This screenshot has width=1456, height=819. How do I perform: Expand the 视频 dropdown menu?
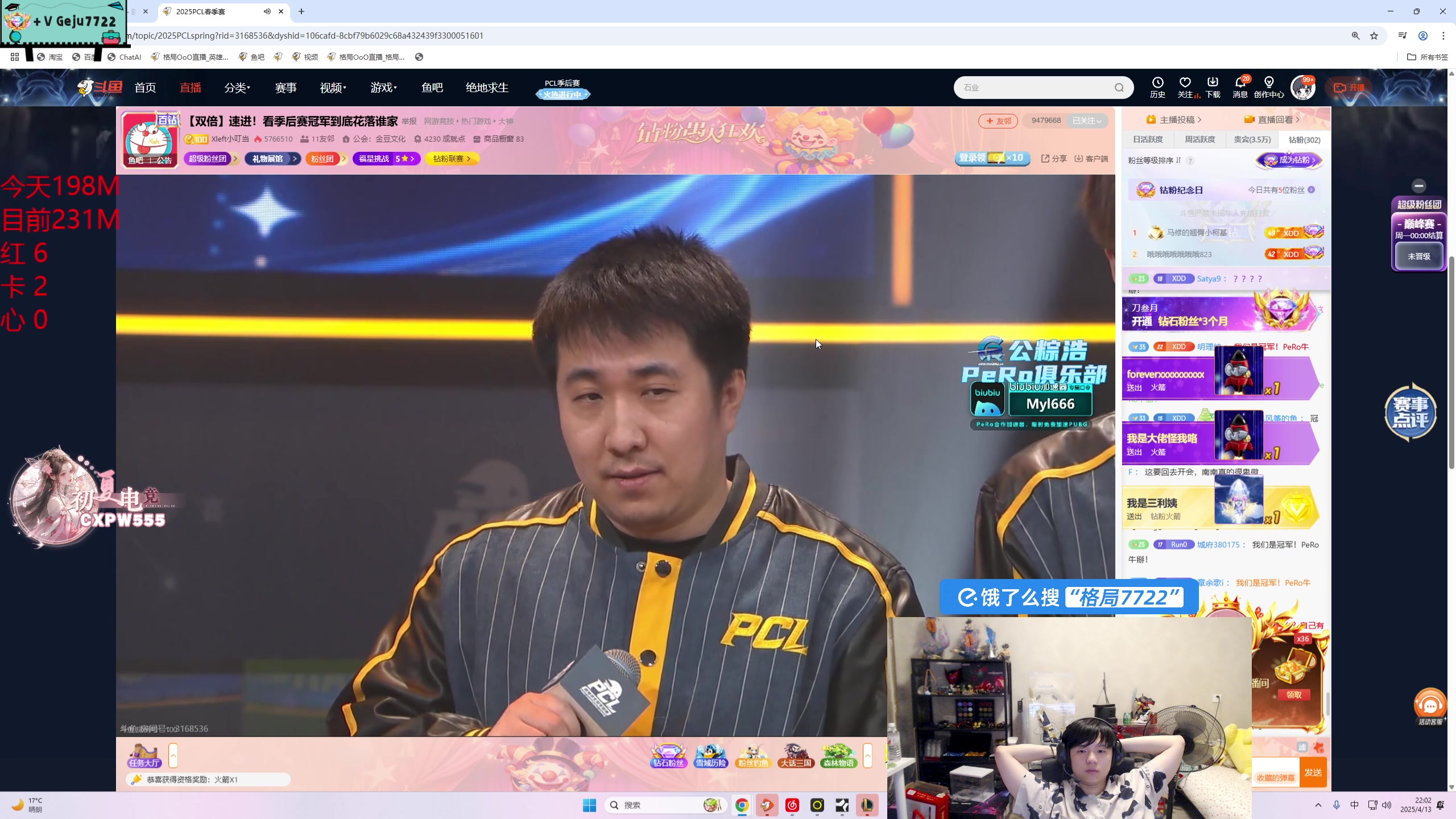(333, 88)
